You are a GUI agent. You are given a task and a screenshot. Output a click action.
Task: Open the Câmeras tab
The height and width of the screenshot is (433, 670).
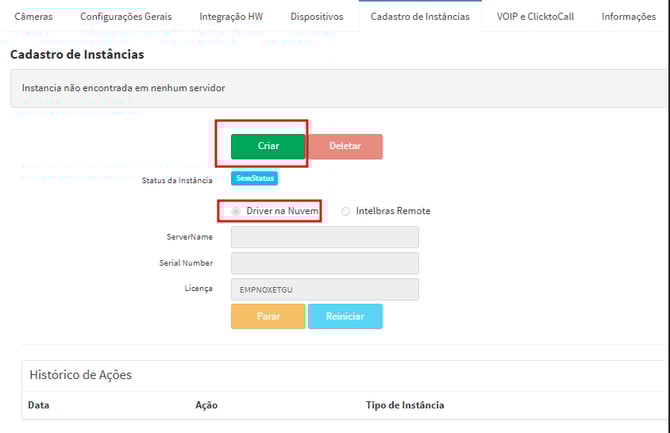pyautogui.click(x=33, y=17)
